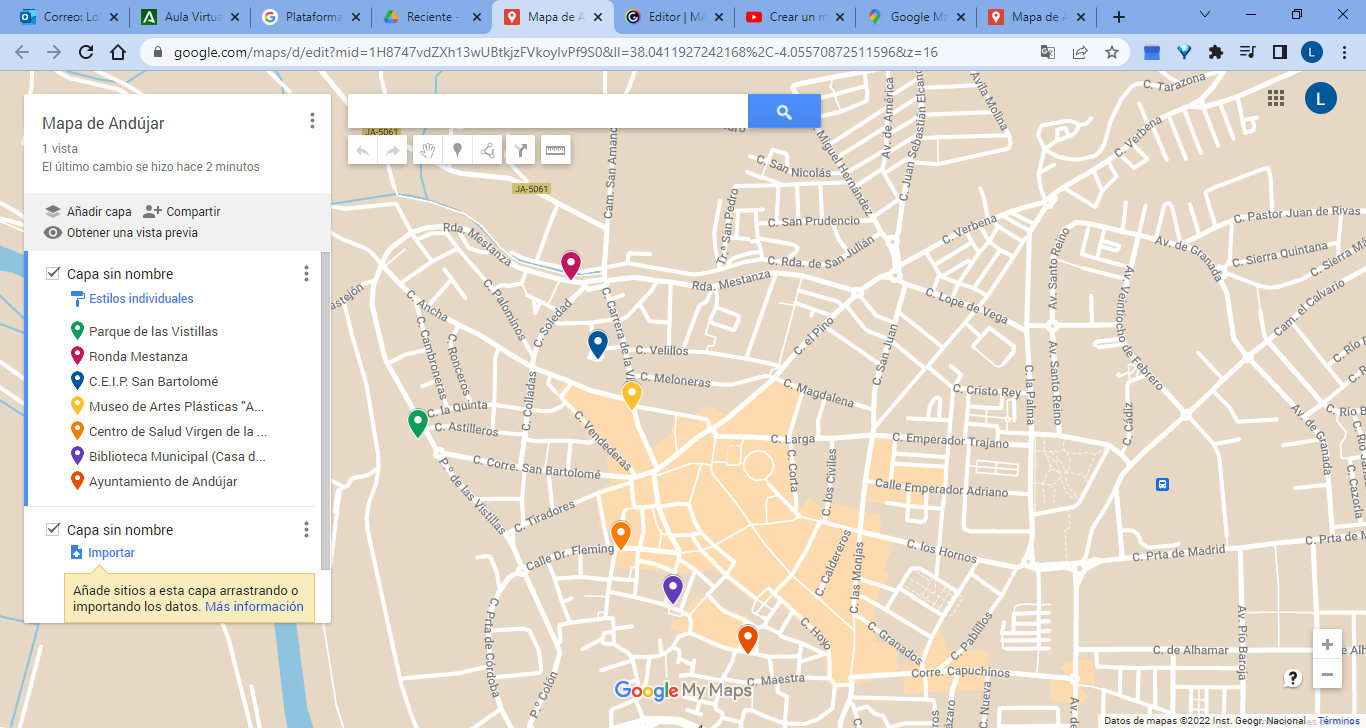
Task: Redo the last map edit
Action: (390, 150)
